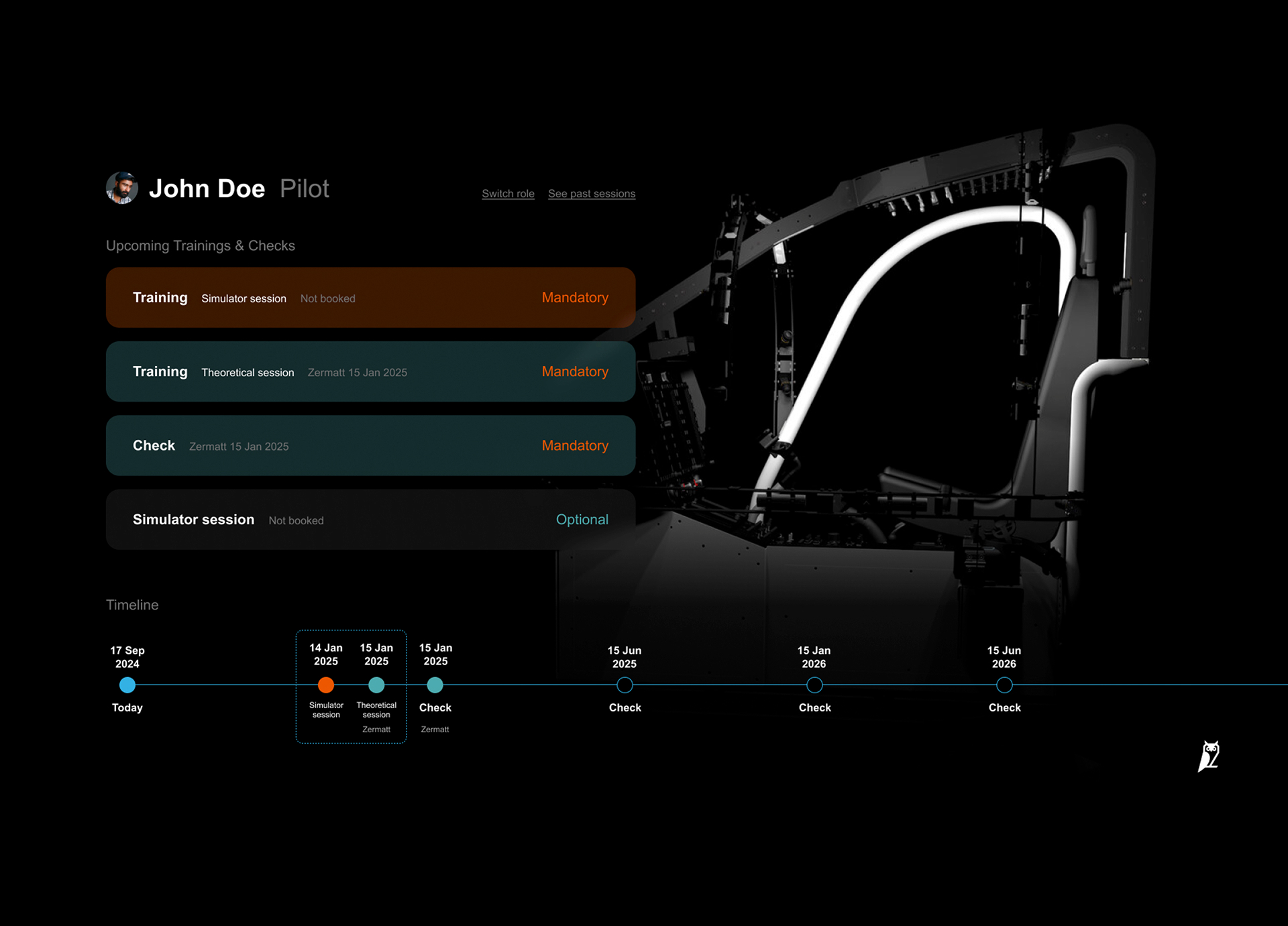Image resolution: width=1288 pixels, height=926 pixels.
Task: Select the Theoretical session Training card
Action: (x=370, y=371)
